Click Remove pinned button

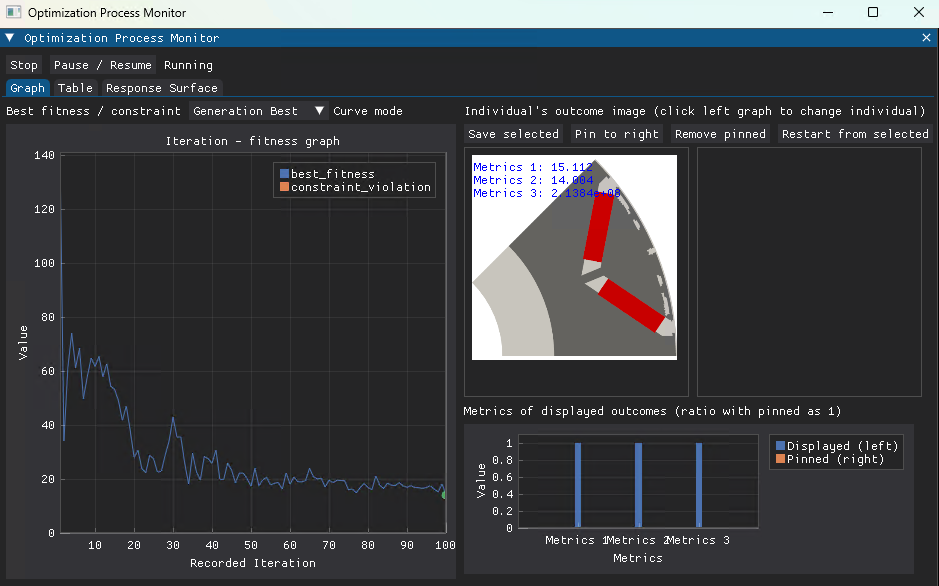[720, 134]
